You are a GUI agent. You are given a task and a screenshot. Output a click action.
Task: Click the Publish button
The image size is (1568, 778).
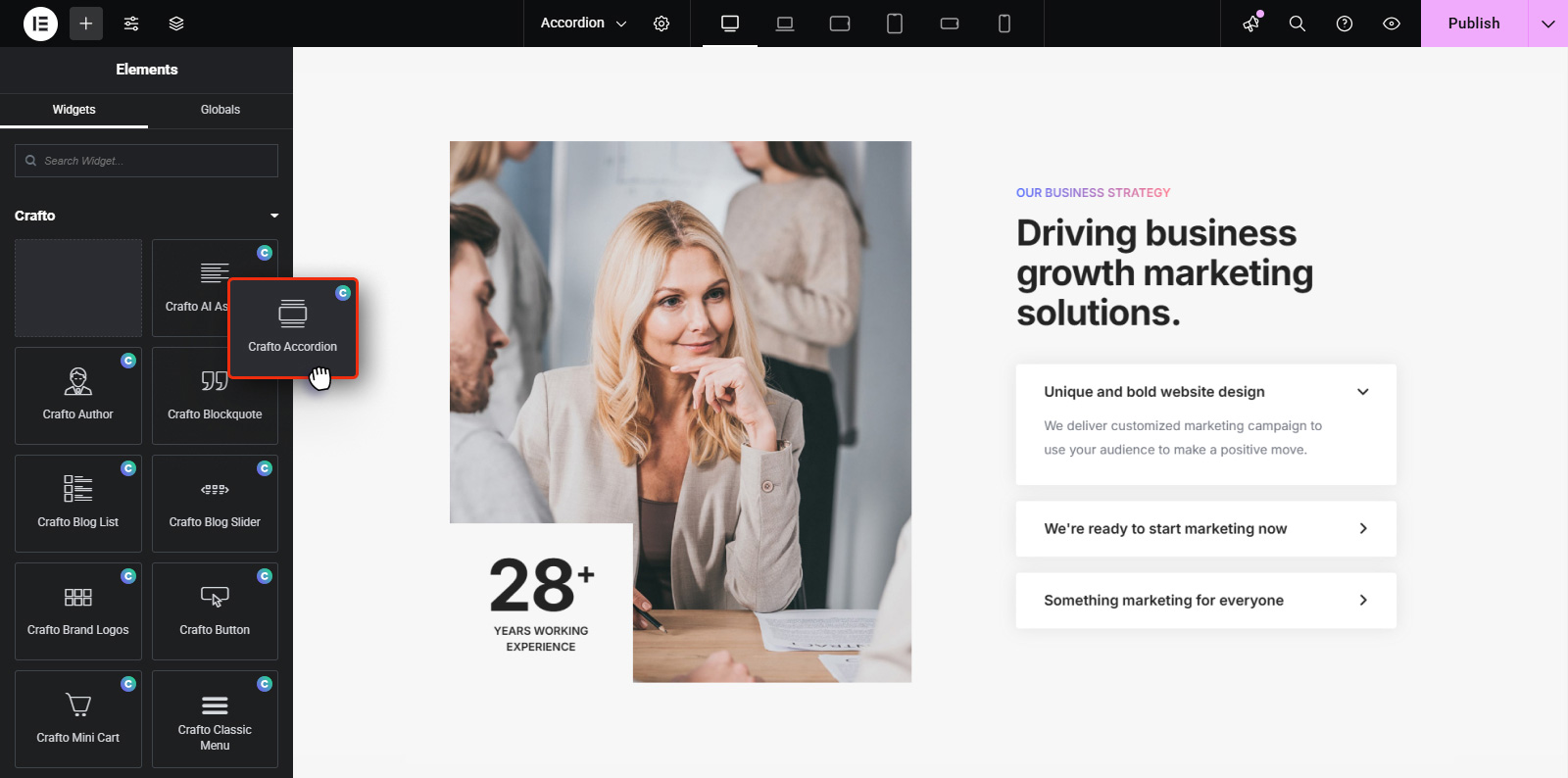pos(1474,24)
